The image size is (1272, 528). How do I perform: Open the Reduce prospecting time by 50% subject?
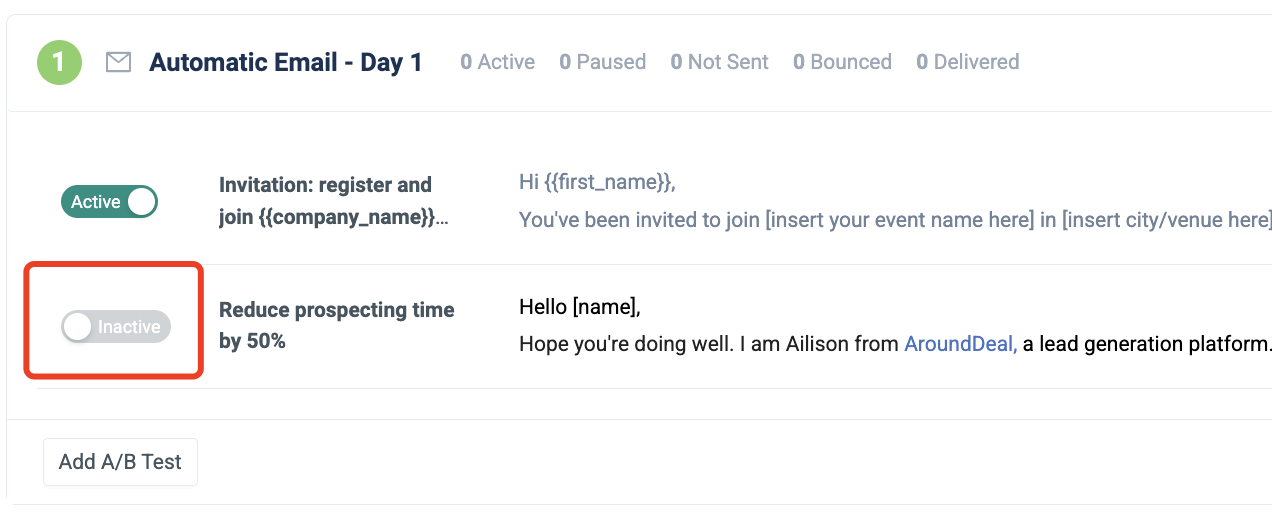(336, 325)
